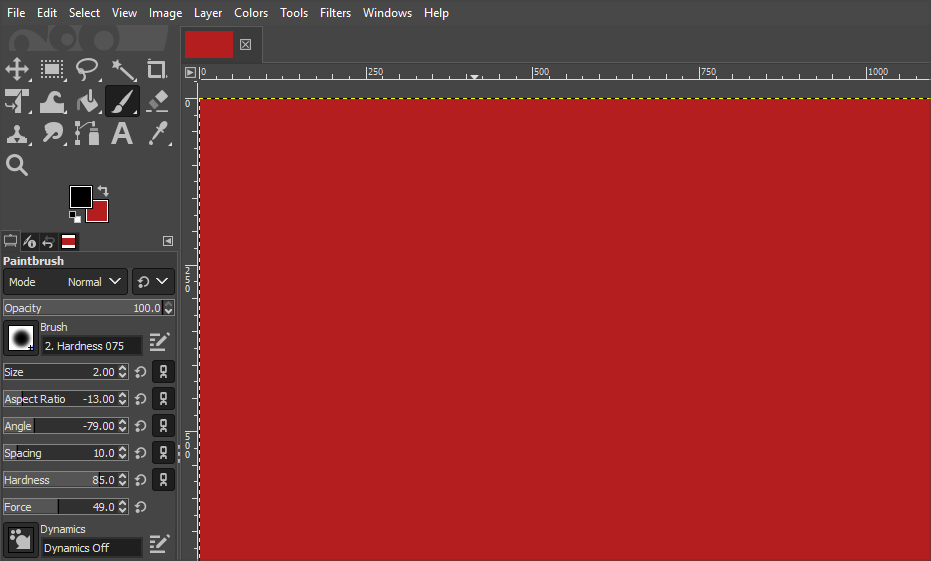Toggle link Size to brush default
The width and height of the screenshot is (931, 561).
pyautogui.click(x=163, y=372)
